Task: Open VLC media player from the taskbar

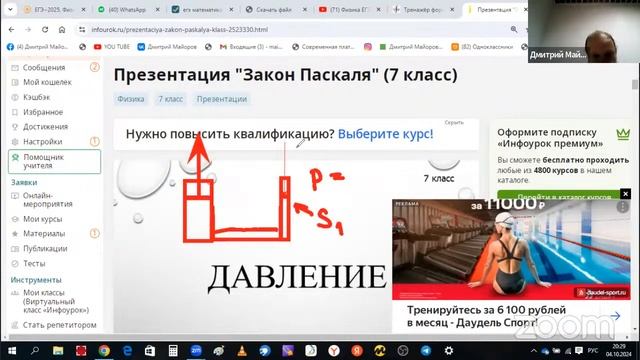Action: coord(242,351)
